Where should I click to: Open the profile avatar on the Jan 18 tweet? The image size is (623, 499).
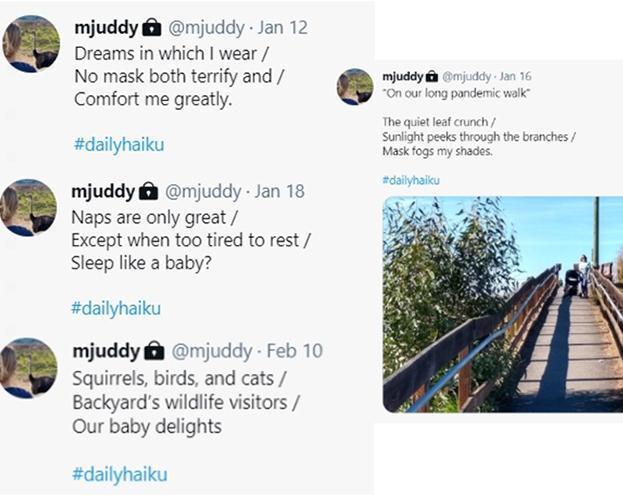pyautogui.click(x=29, y=207)
